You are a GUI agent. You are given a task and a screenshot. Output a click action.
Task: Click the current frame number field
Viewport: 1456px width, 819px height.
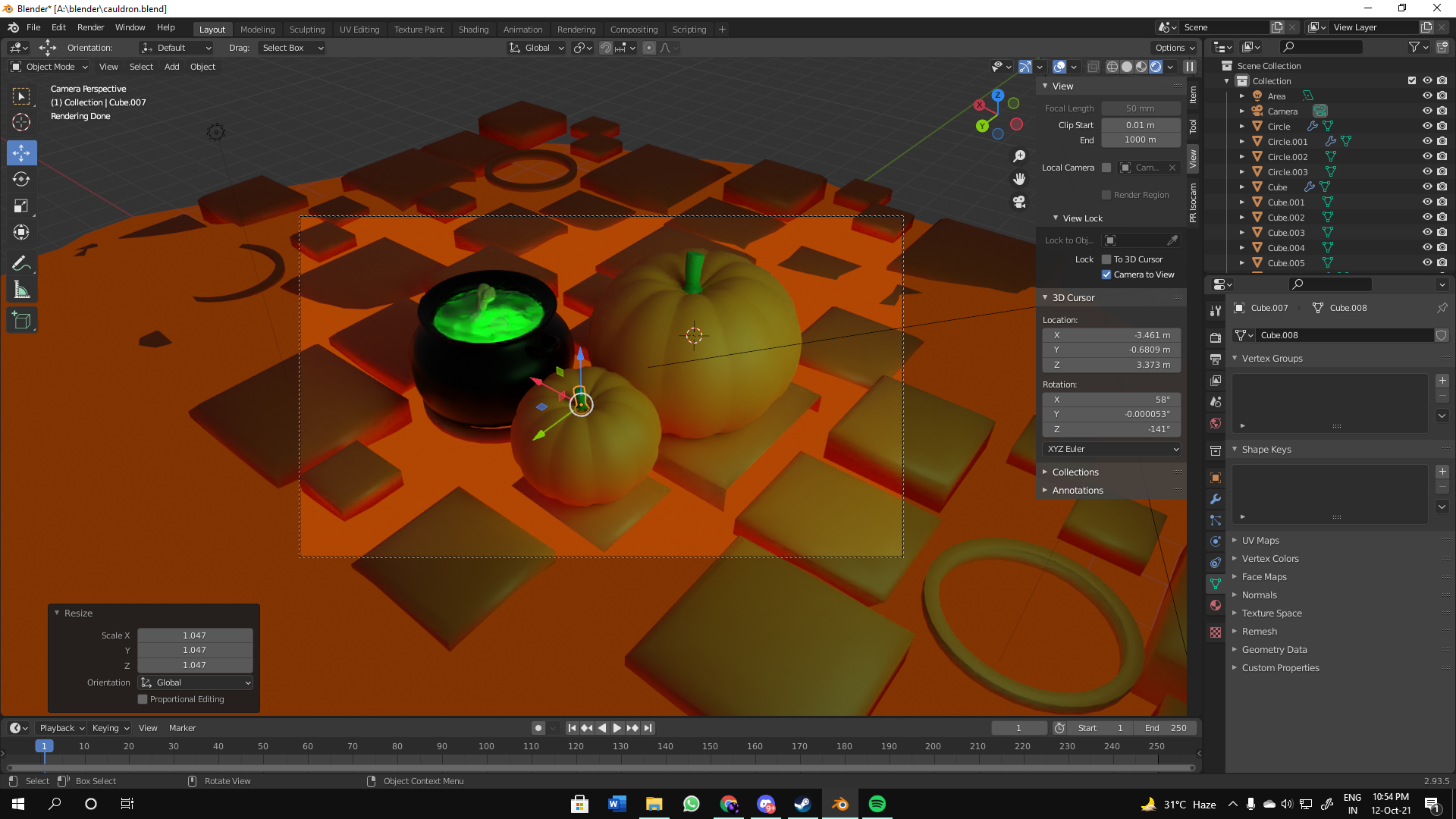coord(1018,728)
